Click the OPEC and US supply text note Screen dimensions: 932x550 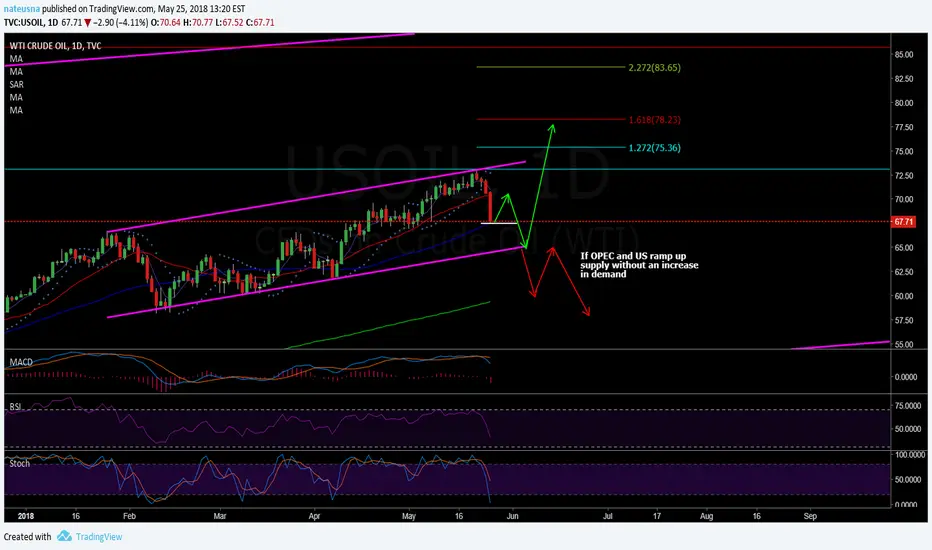click(x=639, y=265)
